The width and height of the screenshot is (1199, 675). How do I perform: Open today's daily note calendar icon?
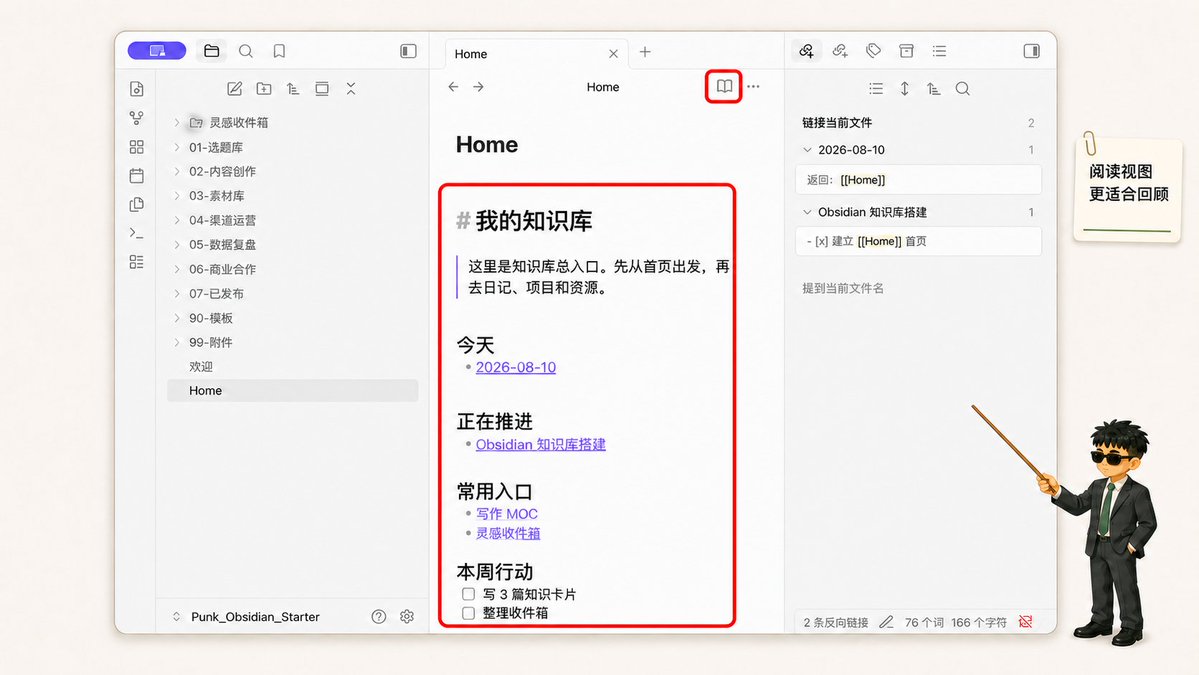136,176
